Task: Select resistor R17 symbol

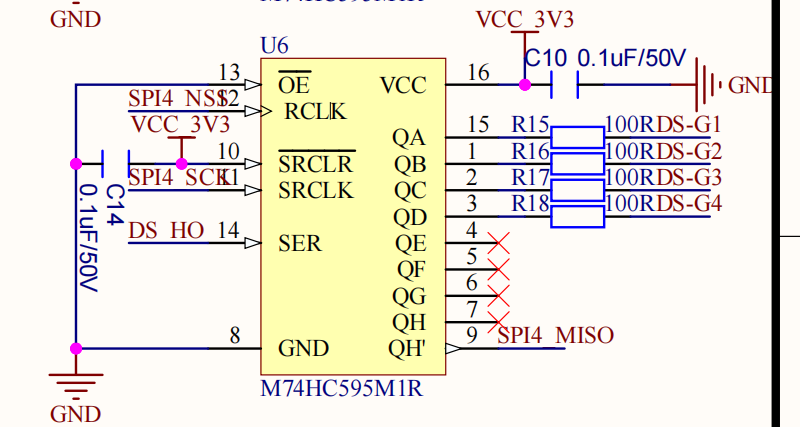Action: click(578, 190)
